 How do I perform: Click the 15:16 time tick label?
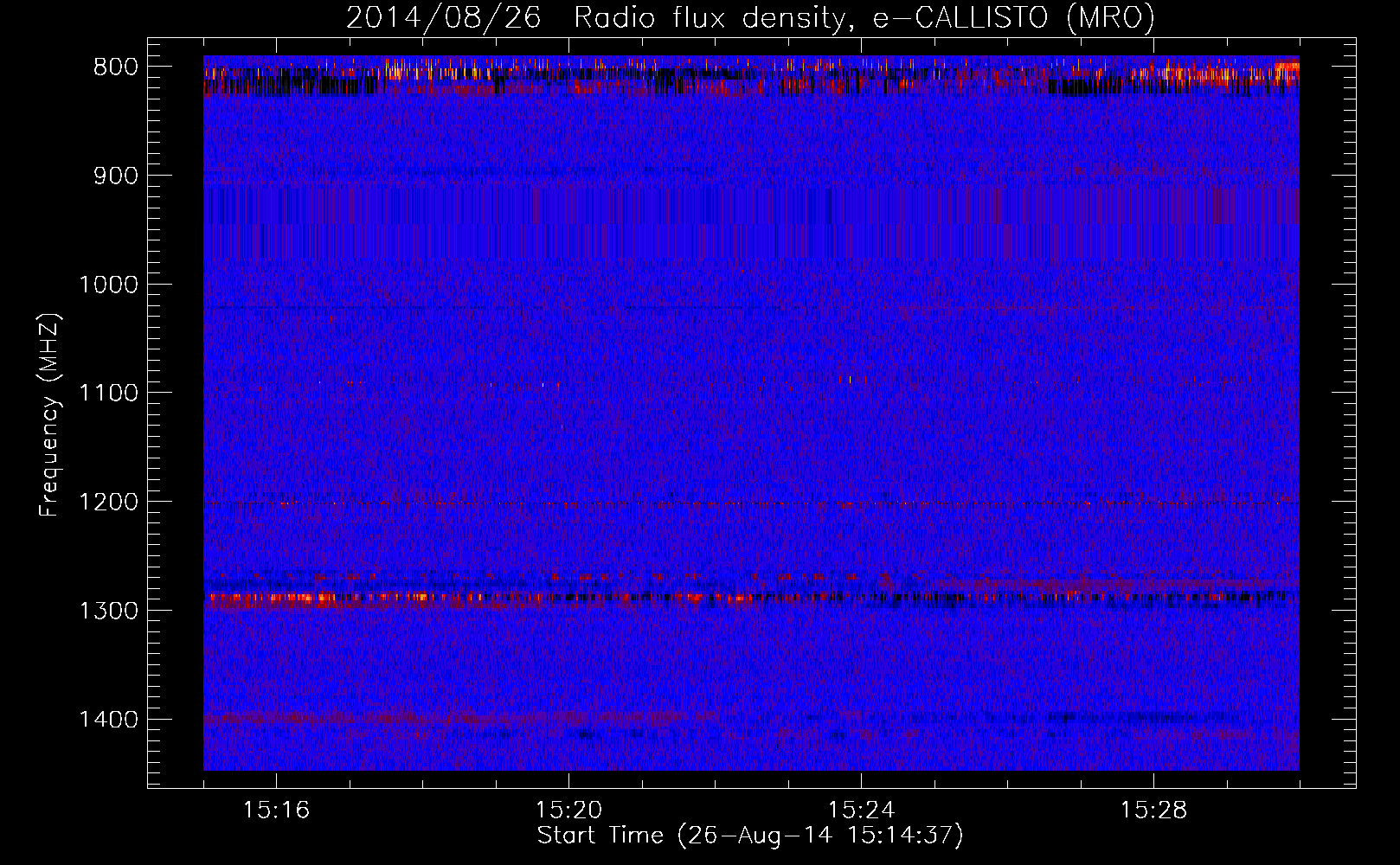tap(276, 811)
